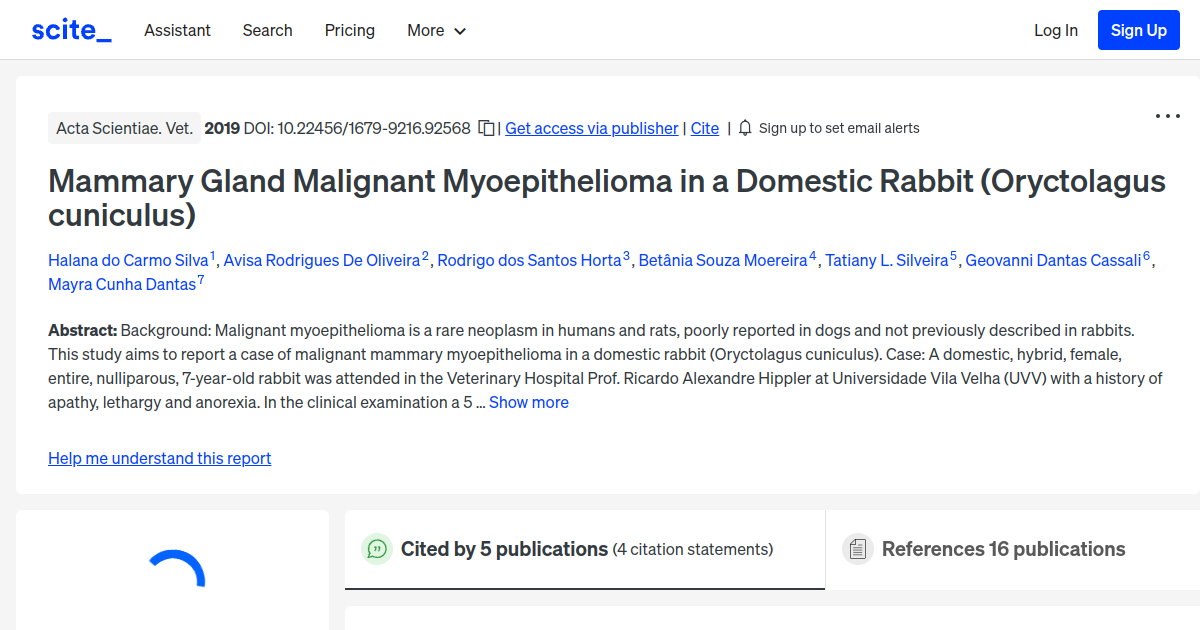Expand the truncated abstract with Show more
Viewport: 1200px width, 630px height.
tap(529, 402)
